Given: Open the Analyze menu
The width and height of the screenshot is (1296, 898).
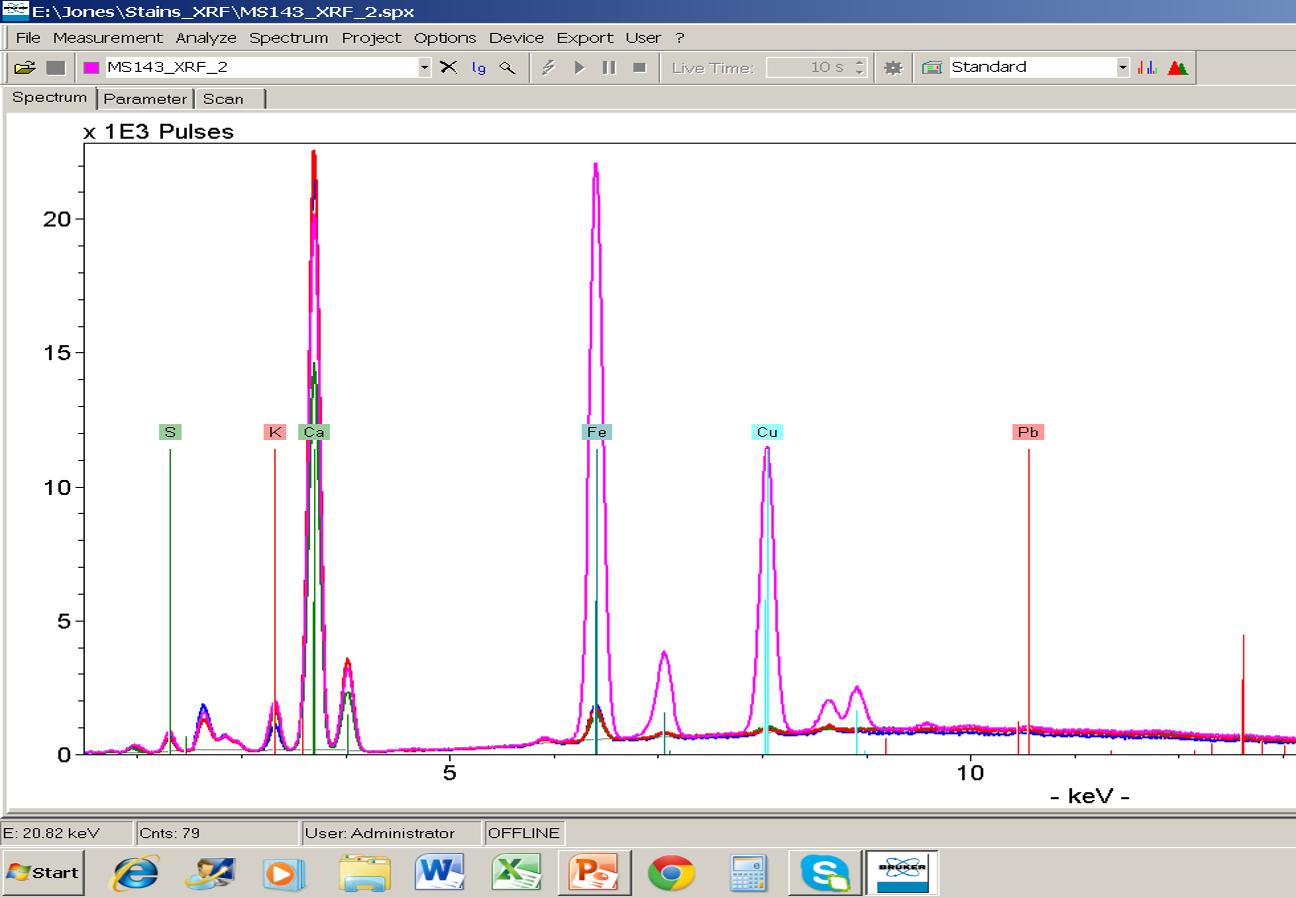Looking at the screenshot, I should click(x=206, y=38).
